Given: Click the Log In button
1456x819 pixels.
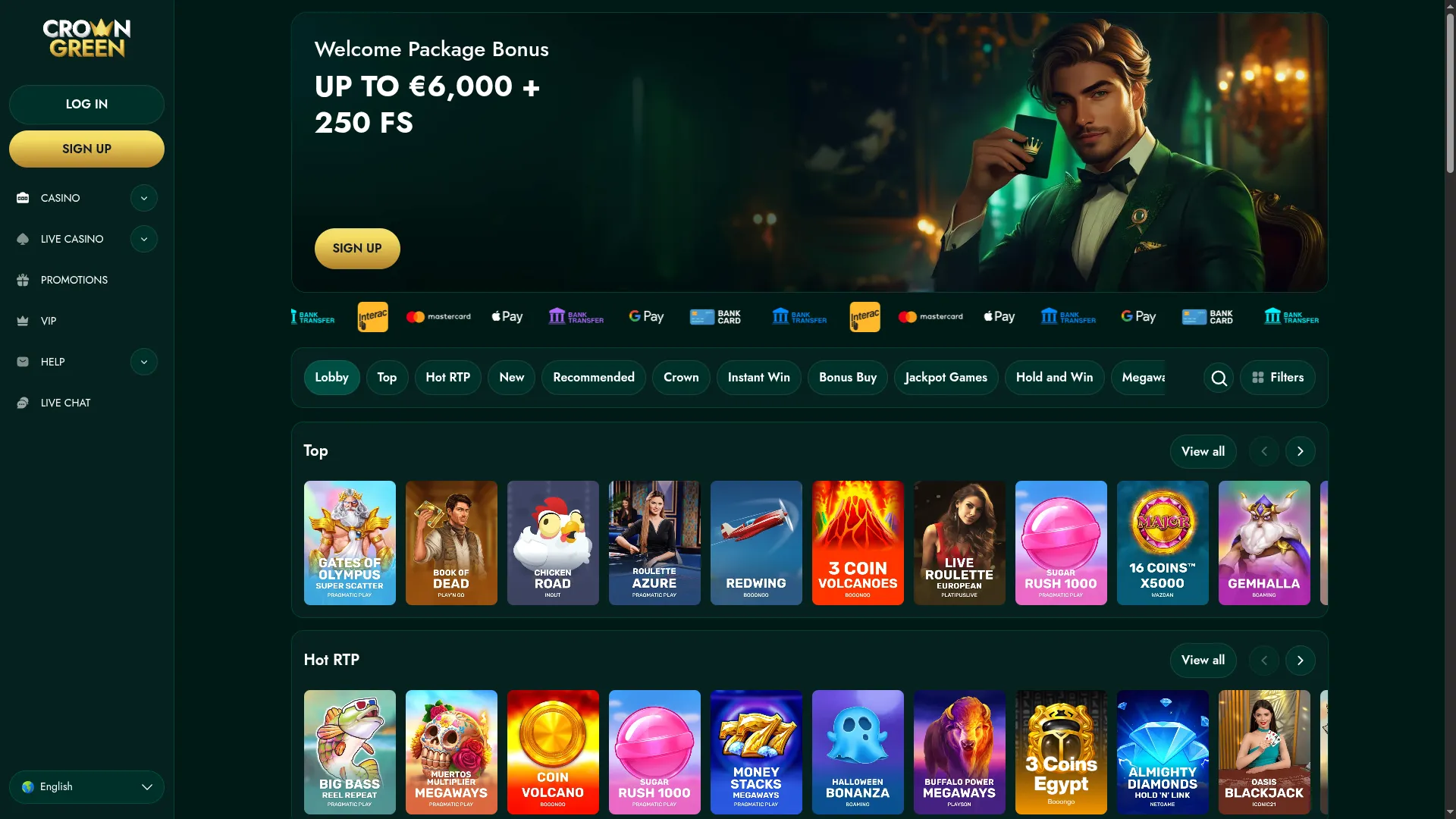Looking at the screenshot, I should pos(86,105).
